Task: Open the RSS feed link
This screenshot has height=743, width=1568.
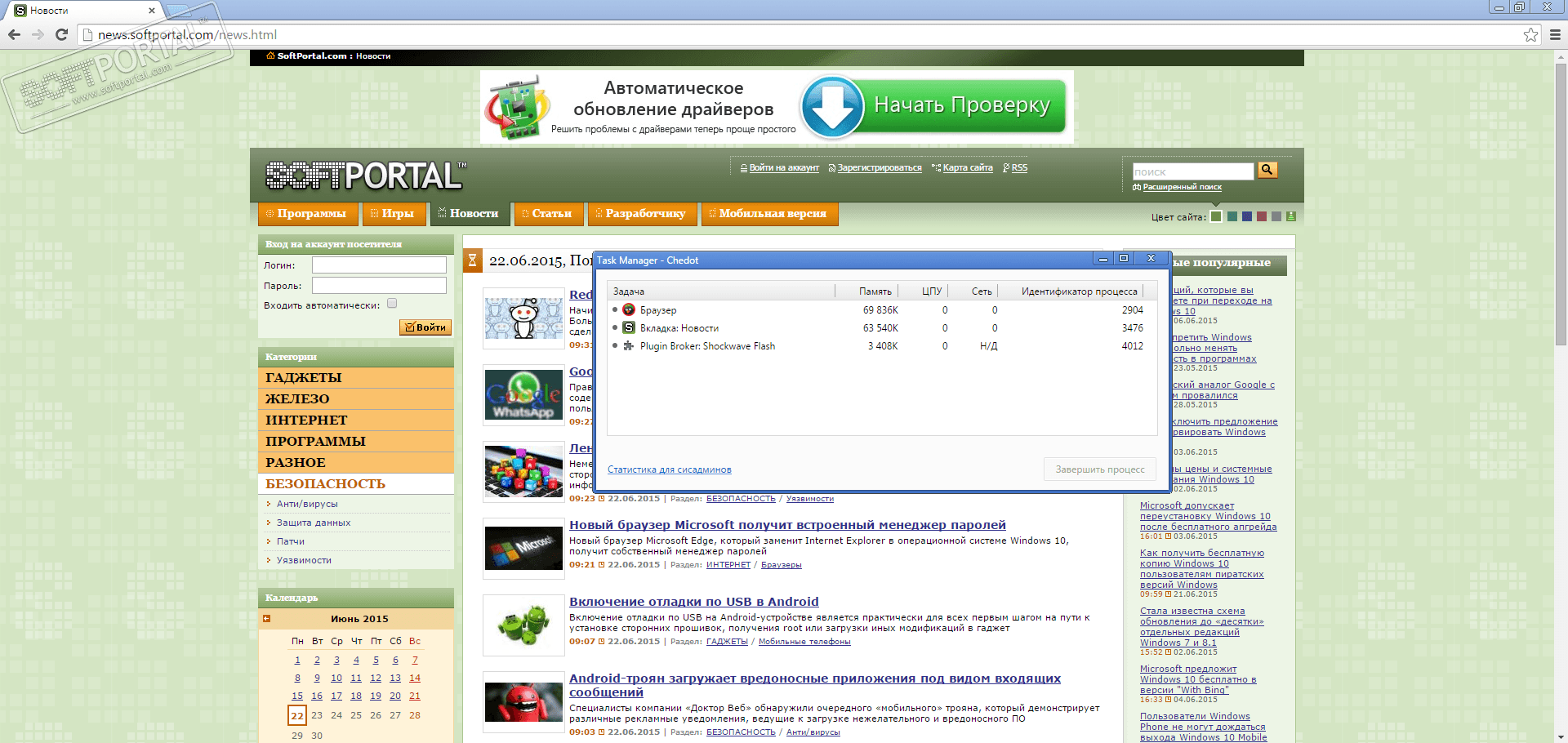Action: click(1019, 168)
